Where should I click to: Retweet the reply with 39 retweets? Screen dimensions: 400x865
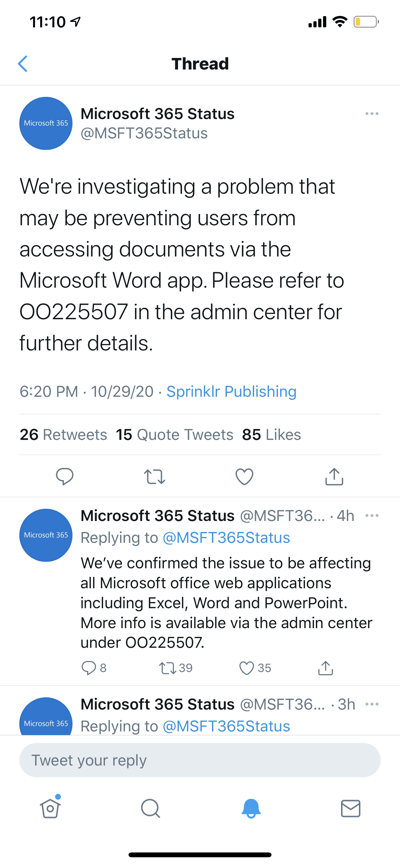coord(175,668)
